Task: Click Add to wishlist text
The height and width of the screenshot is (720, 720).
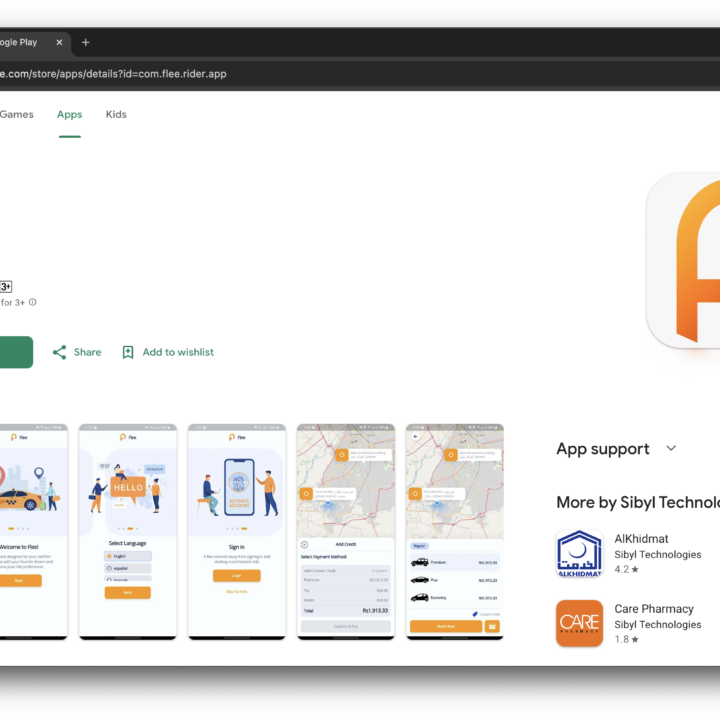Action: 178,352
